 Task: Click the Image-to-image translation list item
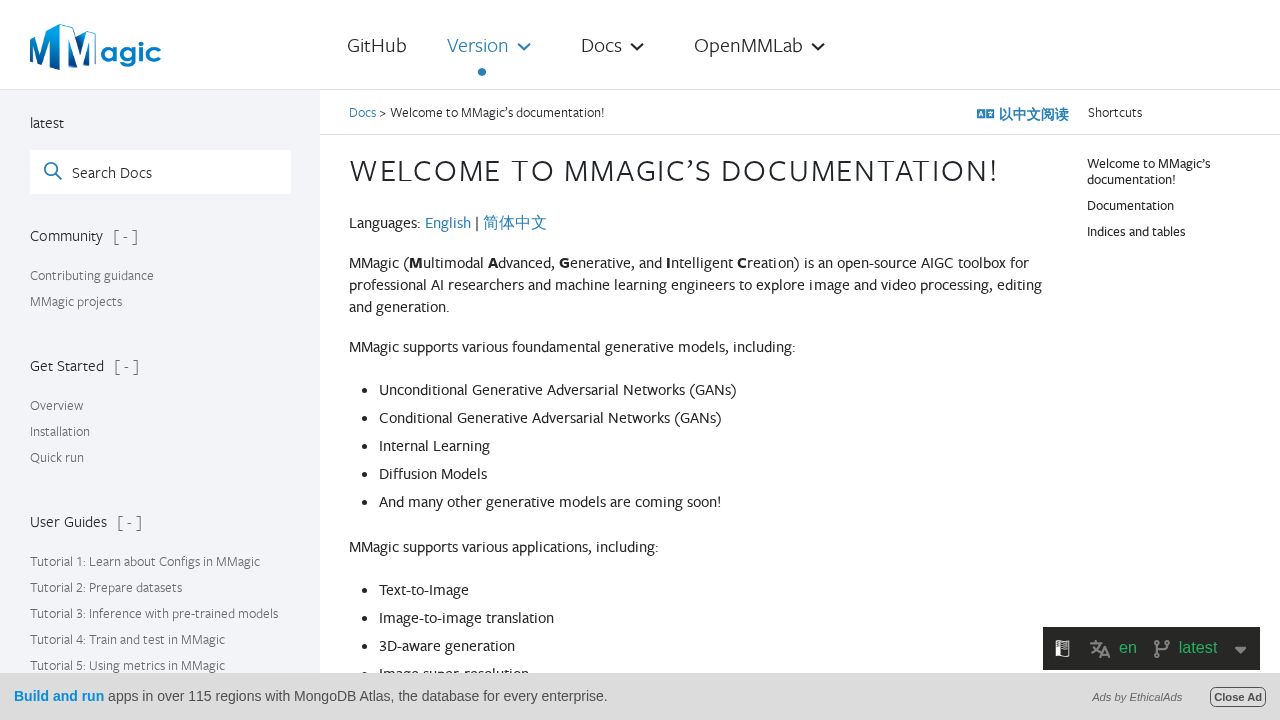point(466,618)
